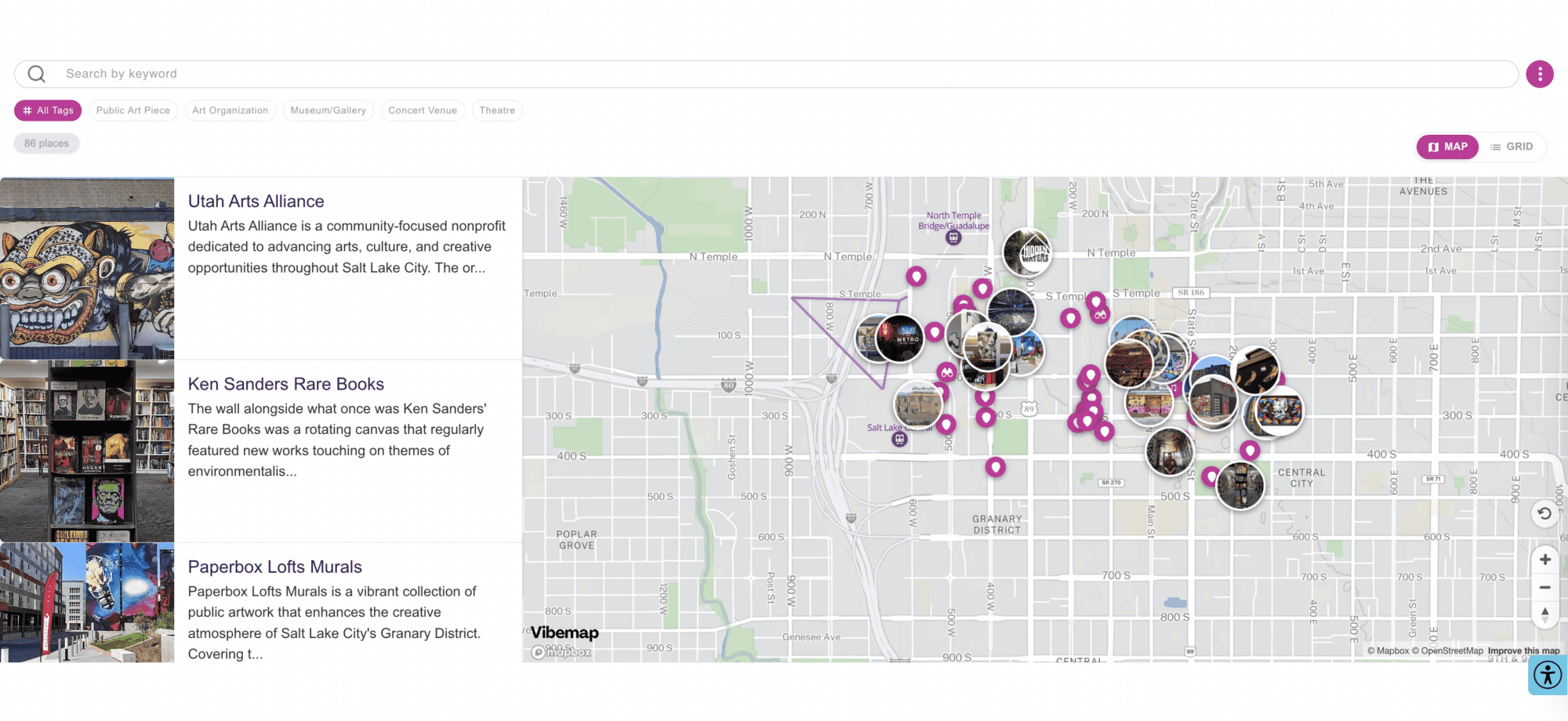Filter by Theatre tag
Image resolution: width=1568 pixels, height=721 pixels.
pos(497,111)
